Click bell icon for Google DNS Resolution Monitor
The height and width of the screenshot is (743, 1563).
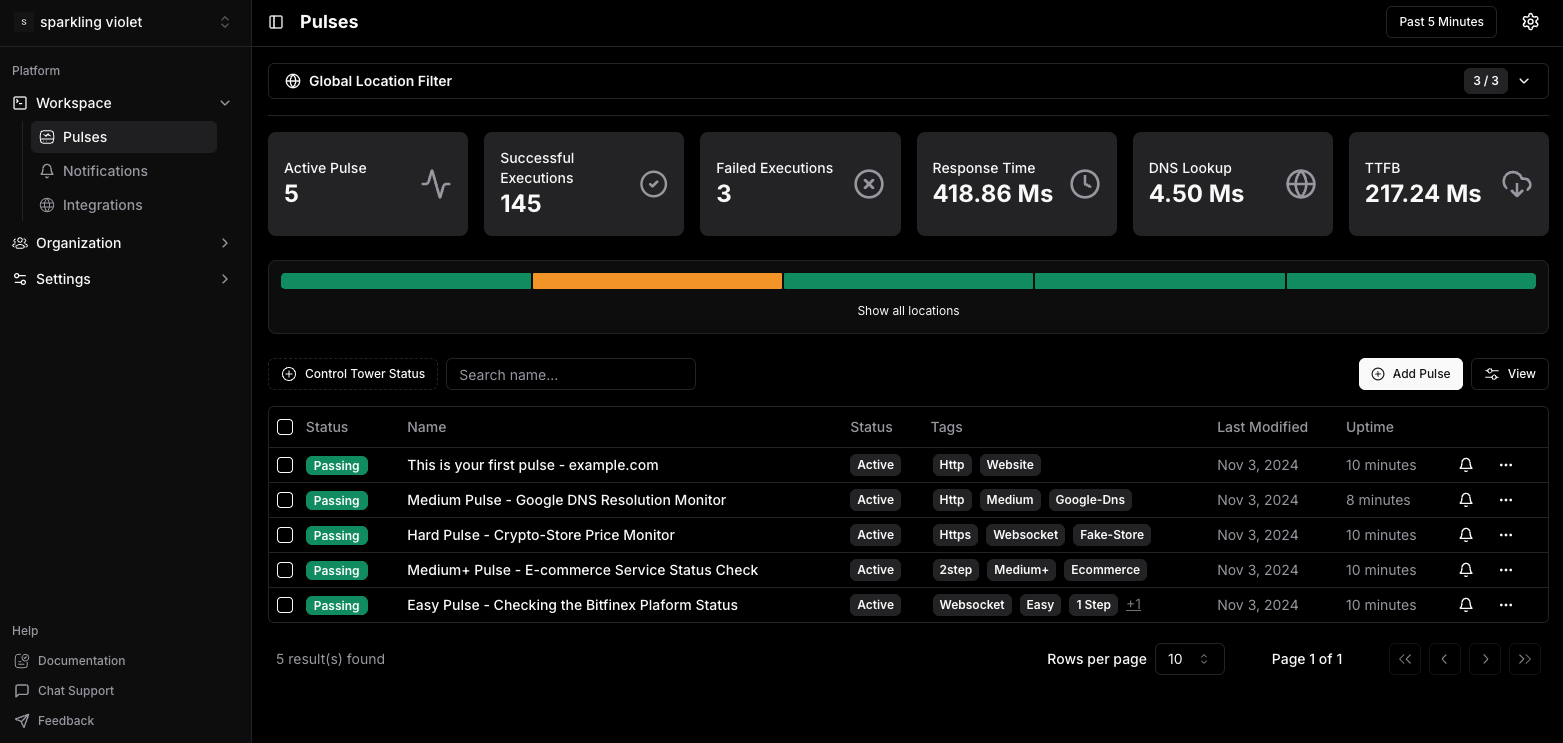click(1466, 500)
